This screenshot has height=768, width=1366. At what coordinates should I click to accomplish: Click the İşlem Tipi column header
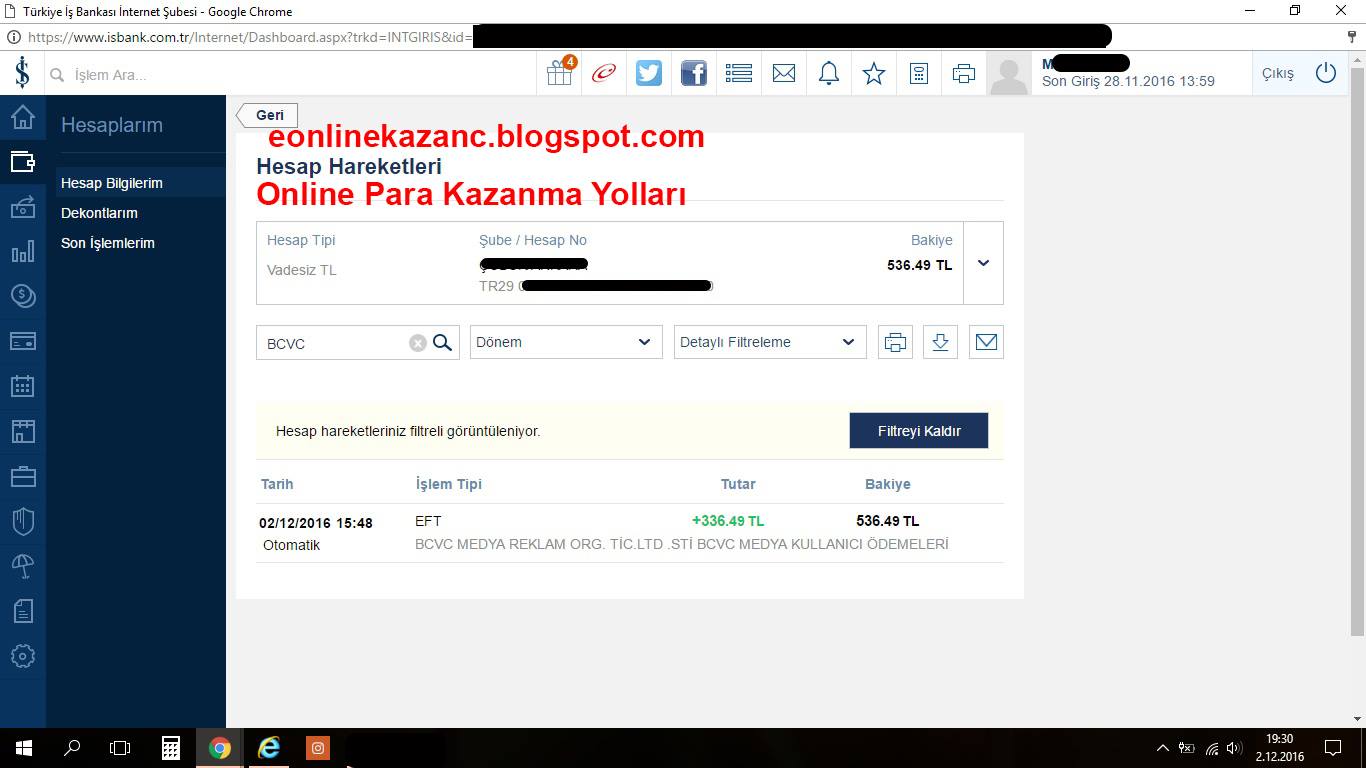[x=448, y=484]
